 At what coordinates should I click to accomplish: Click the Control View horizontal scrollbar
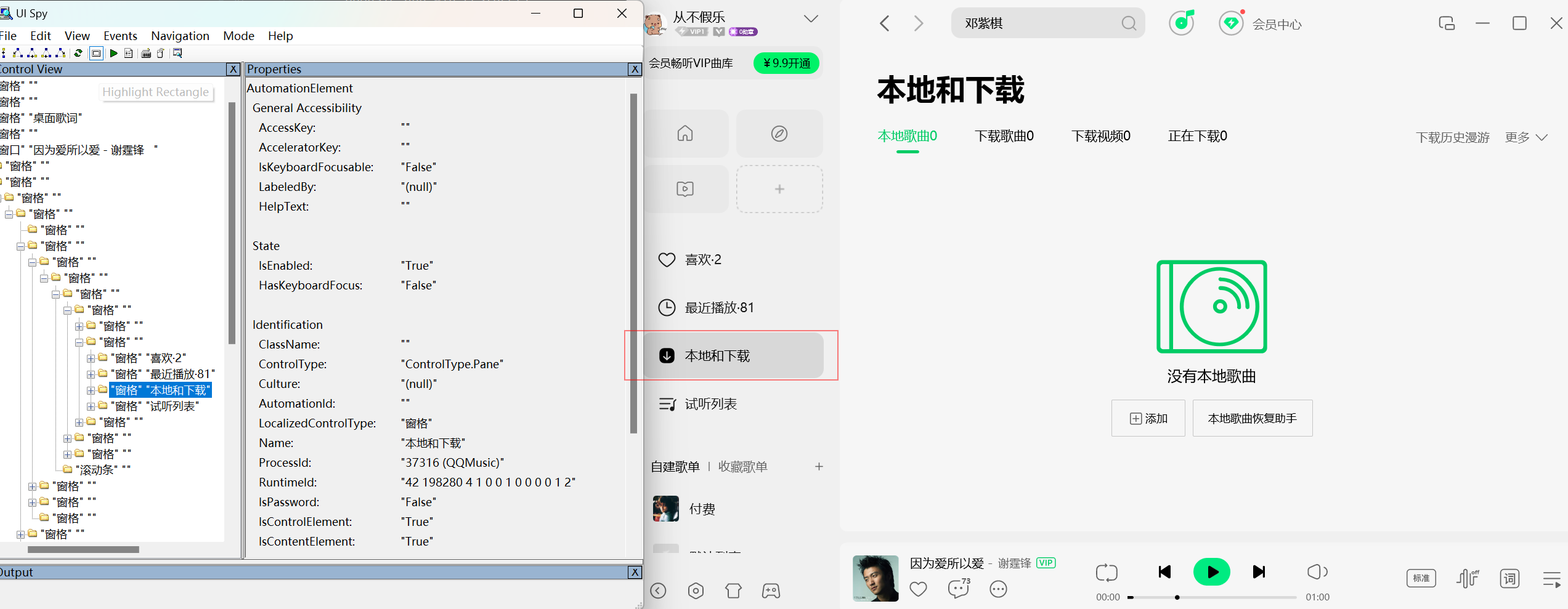[83, 549]
